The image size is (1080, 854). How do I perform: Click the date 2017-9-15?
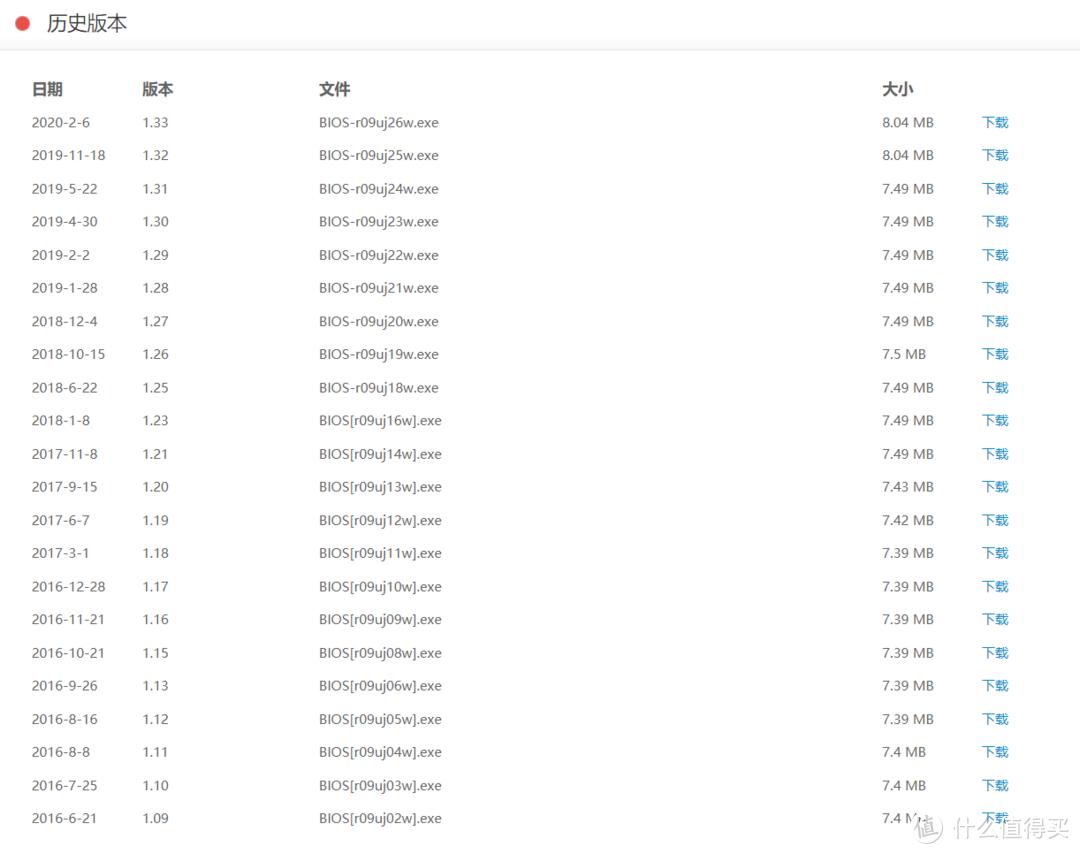point(64,487)
